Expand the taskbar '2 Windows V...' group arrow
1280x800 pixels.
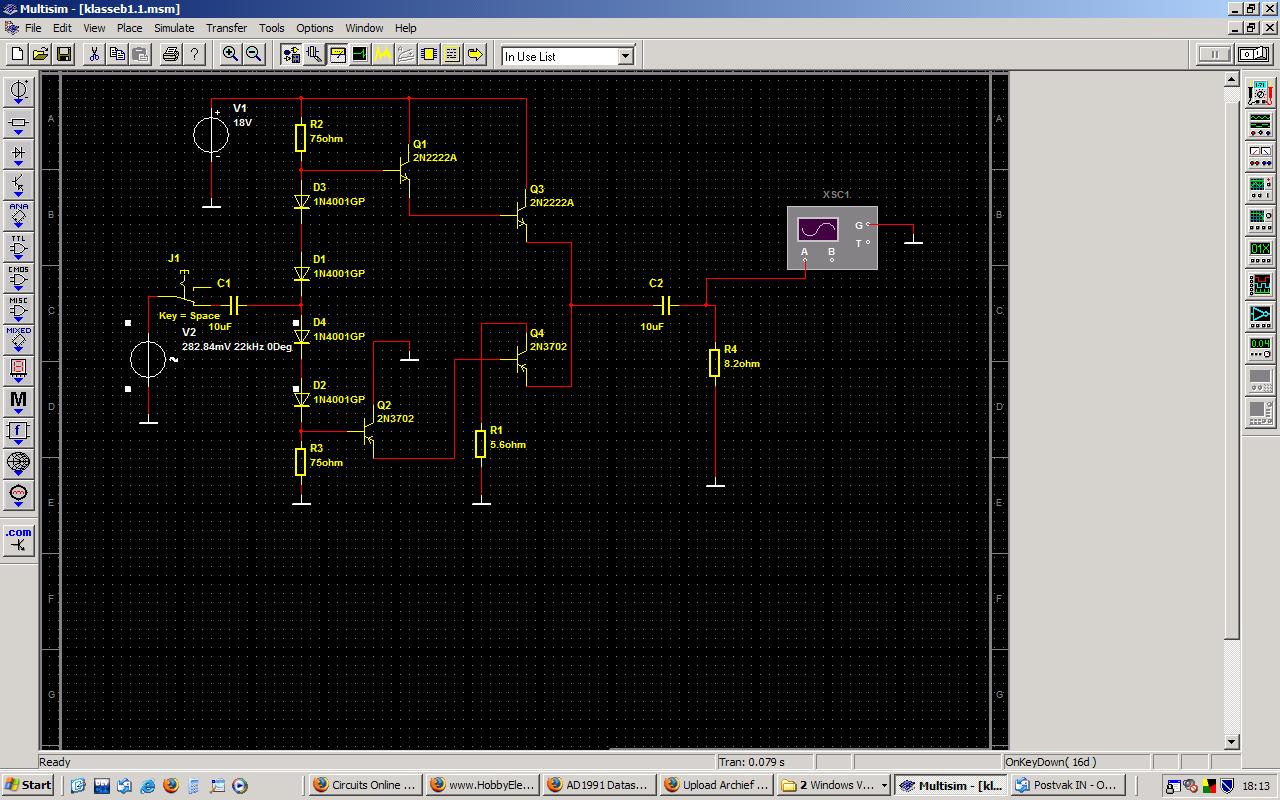coord(884,785)
